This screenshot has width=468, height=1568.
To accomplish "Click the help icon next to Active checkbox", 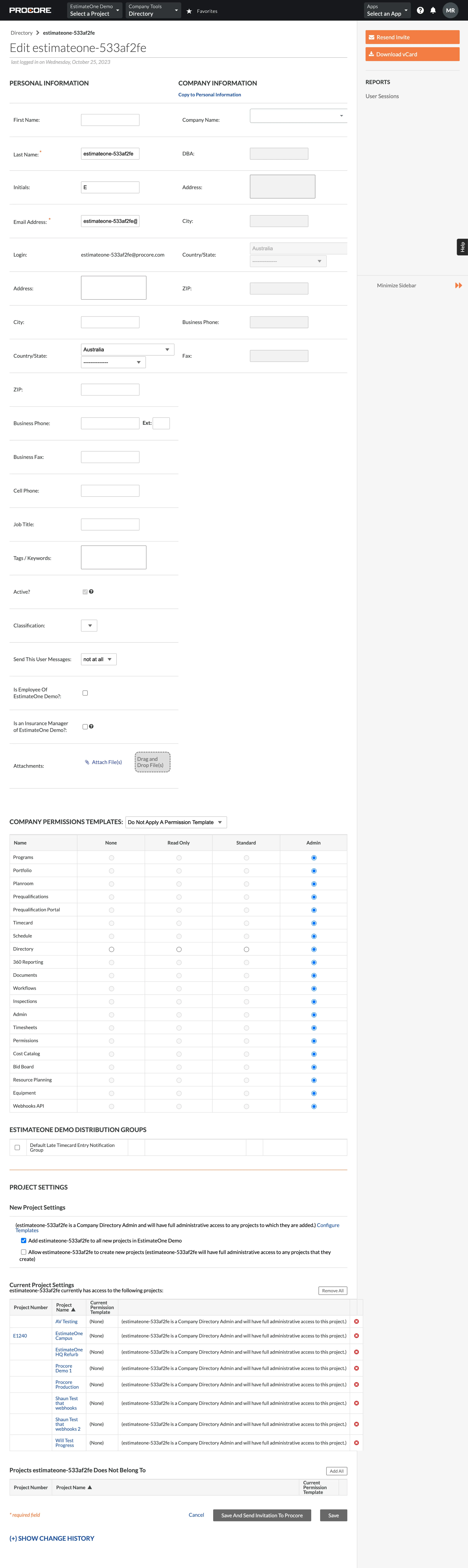I will tap(91, 592).
